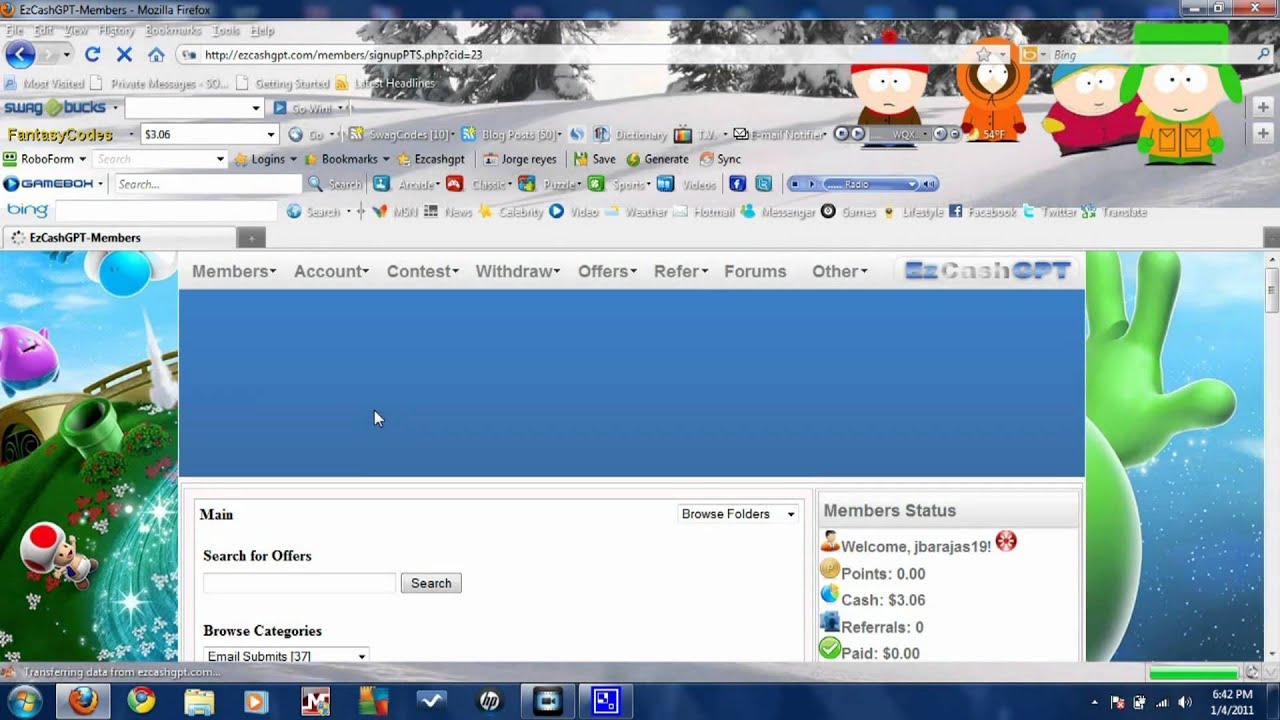The image size is (1280, 720).
Task: Go to the Firefox home page icon
Action: [x=156, y=55]
